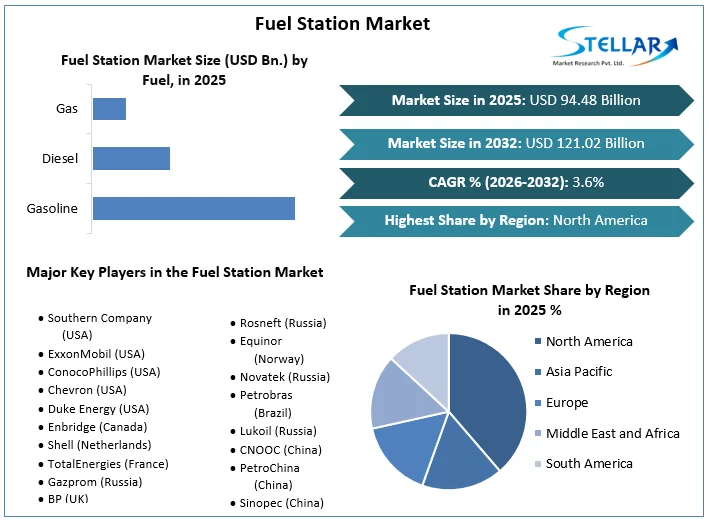Click the Asia Pacific legend color swatch

point(538,372)
